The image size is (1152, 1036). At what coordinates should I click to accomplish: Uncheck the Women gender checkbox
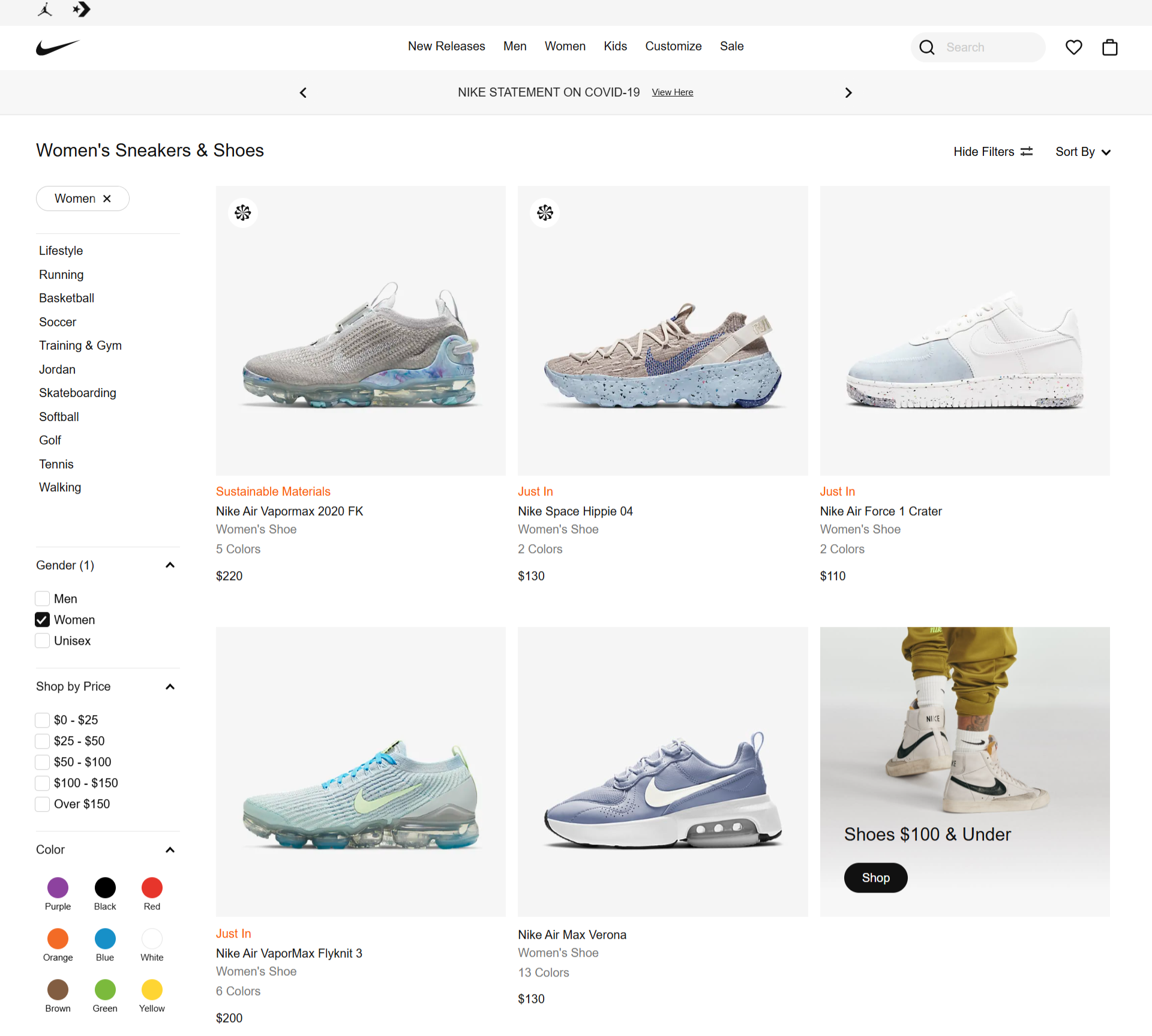pos(43,620)
